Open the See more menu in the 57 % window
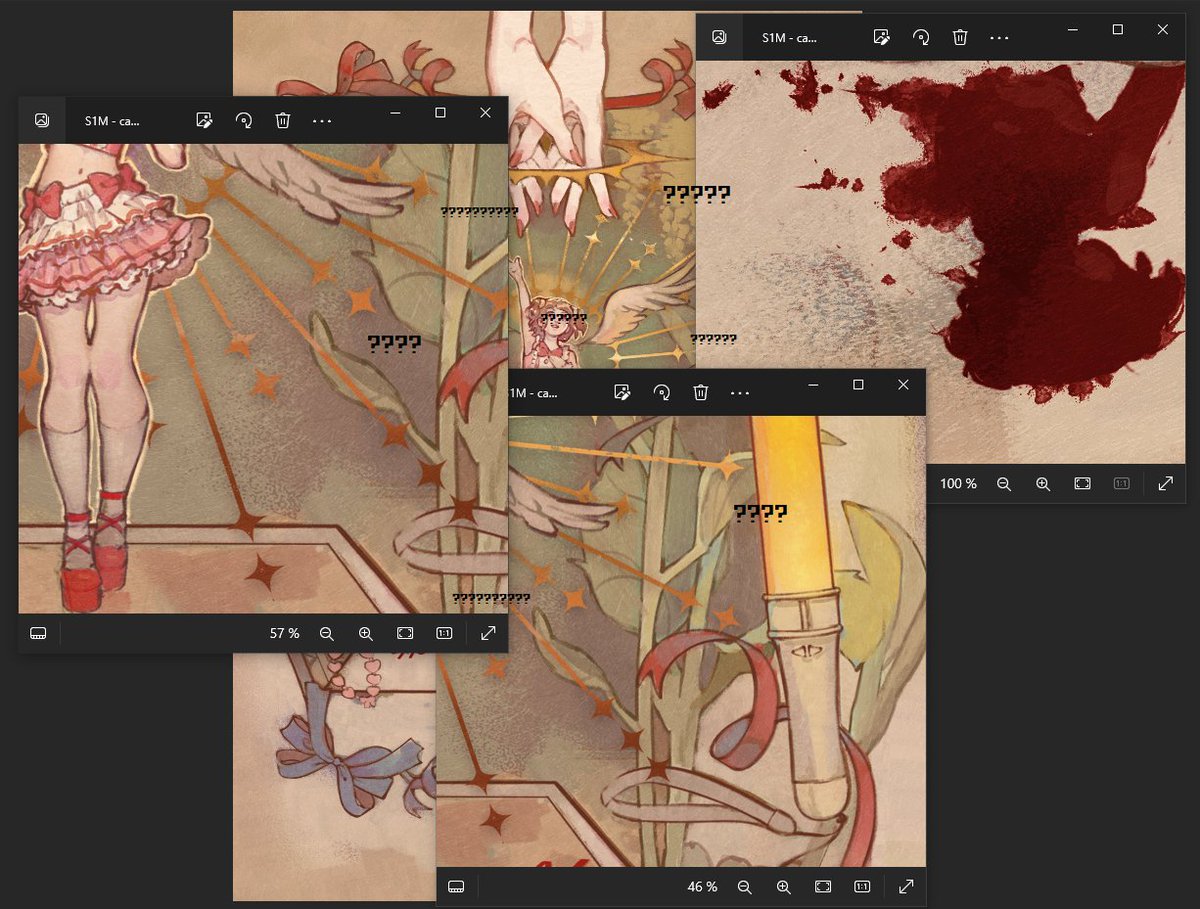 [x=321, y=120]
